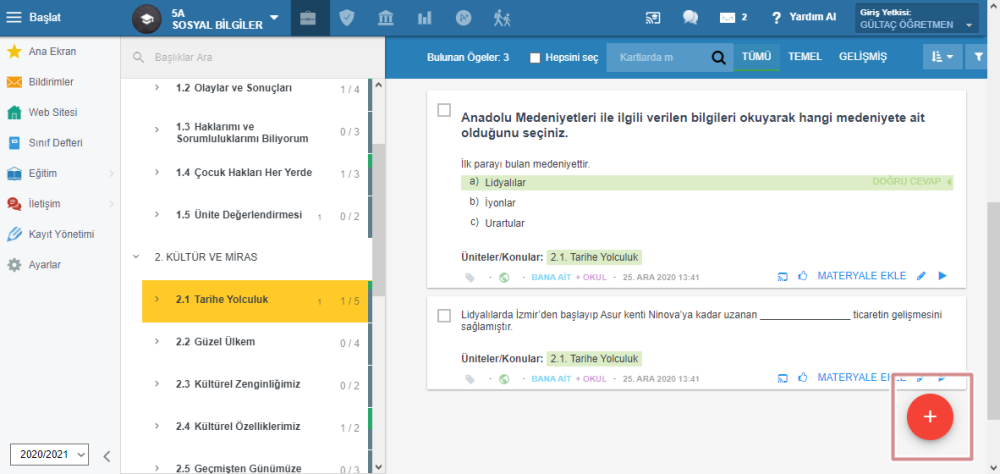Expand the 2.2 Güzel Ülkem topic
1000x474 pixels.
point(157,342)
